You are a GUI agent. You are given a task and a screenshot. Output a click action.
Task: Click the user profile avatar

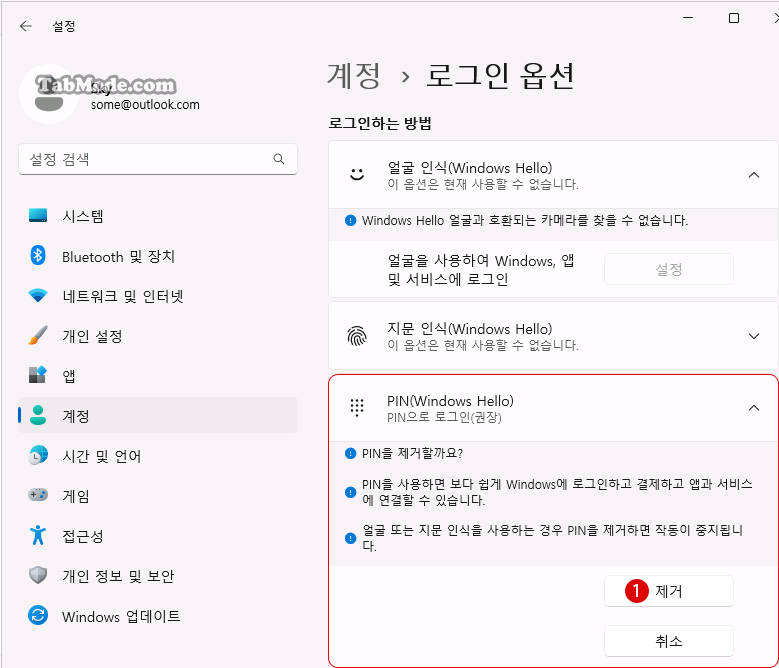[x=49, y=94]
